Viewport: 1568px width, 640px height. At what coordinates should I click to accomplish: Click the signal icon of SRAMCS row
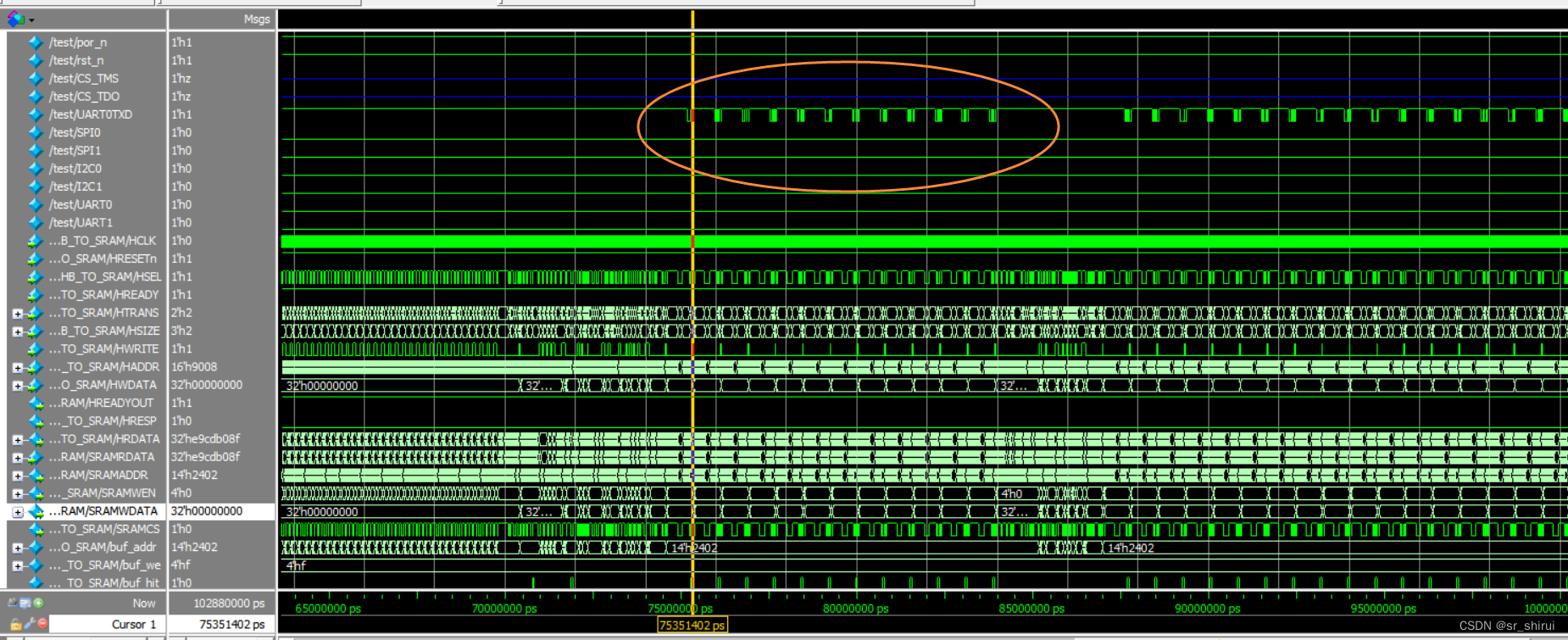tap(35, 529)
